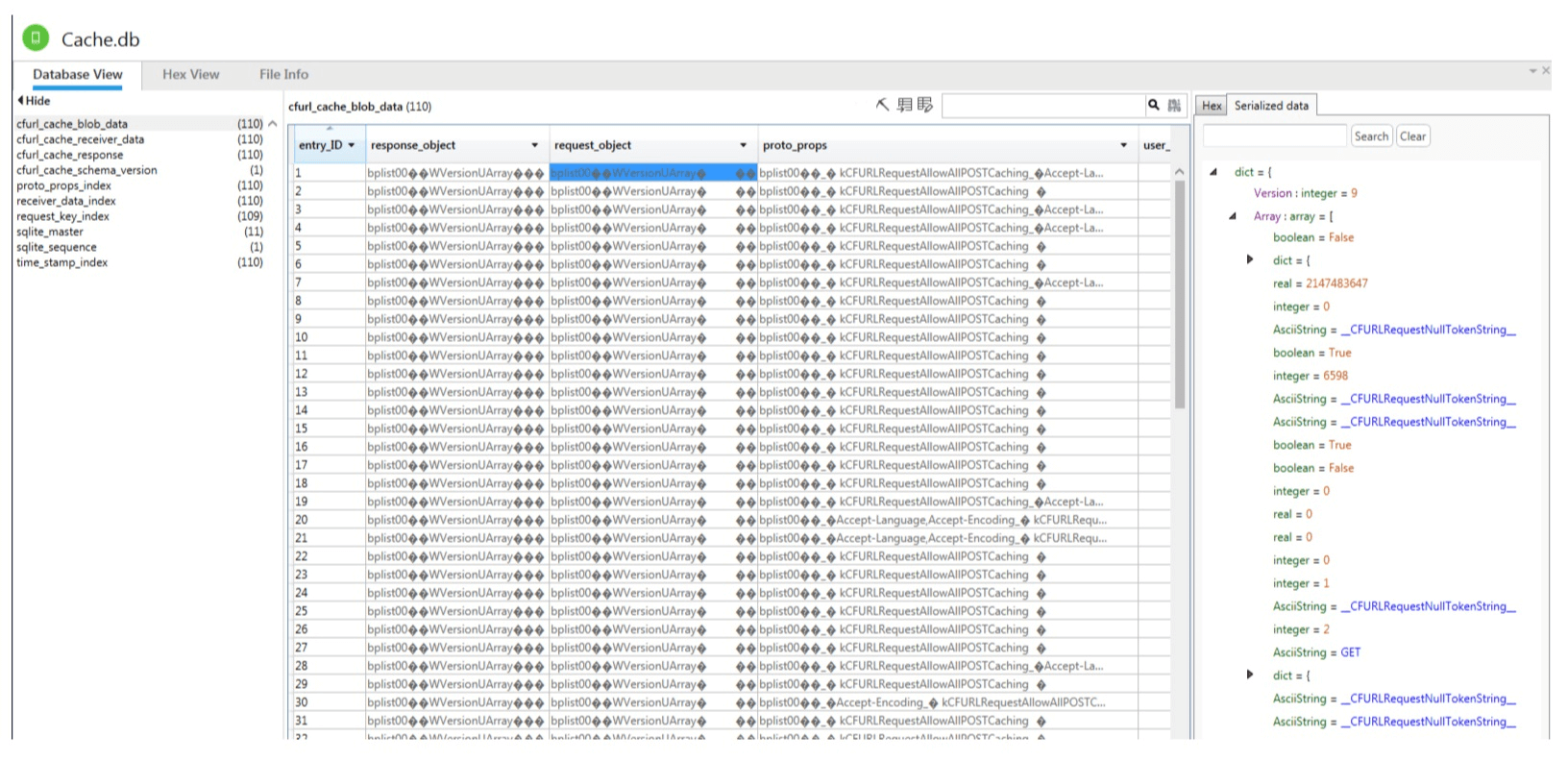Click the grid icon next to the magnifier
The width and height of the screenshot is (1568, 761).
pyautogui.click(x=1174, y=106)
